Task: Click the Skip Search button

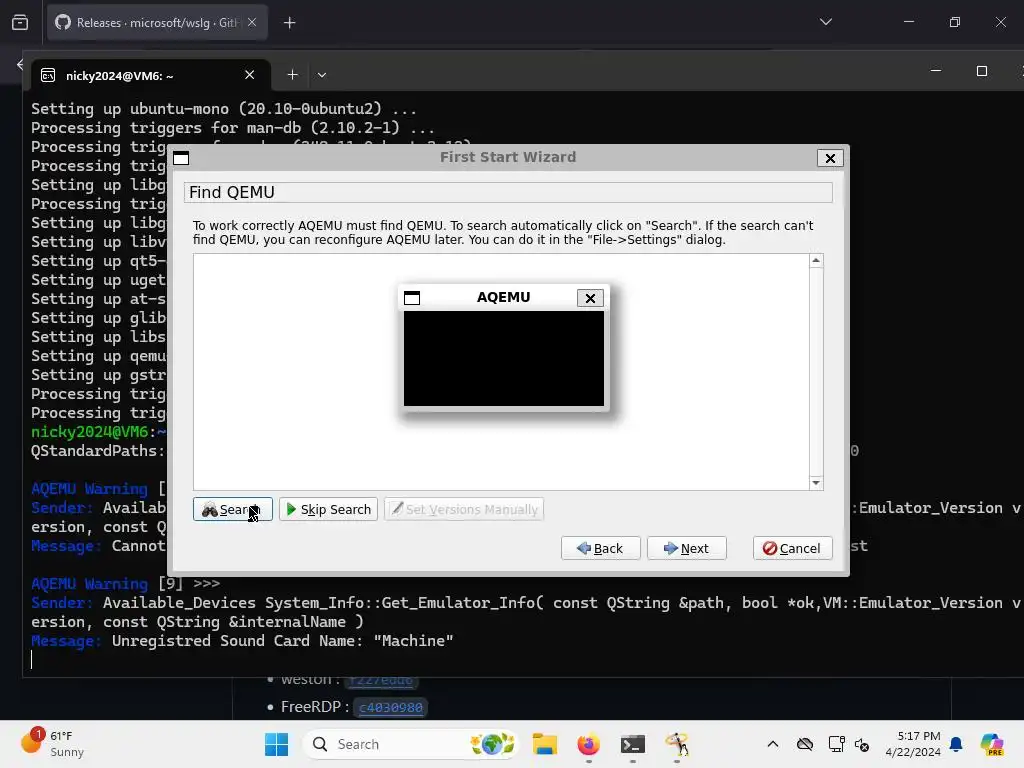Action: (328, 509)
